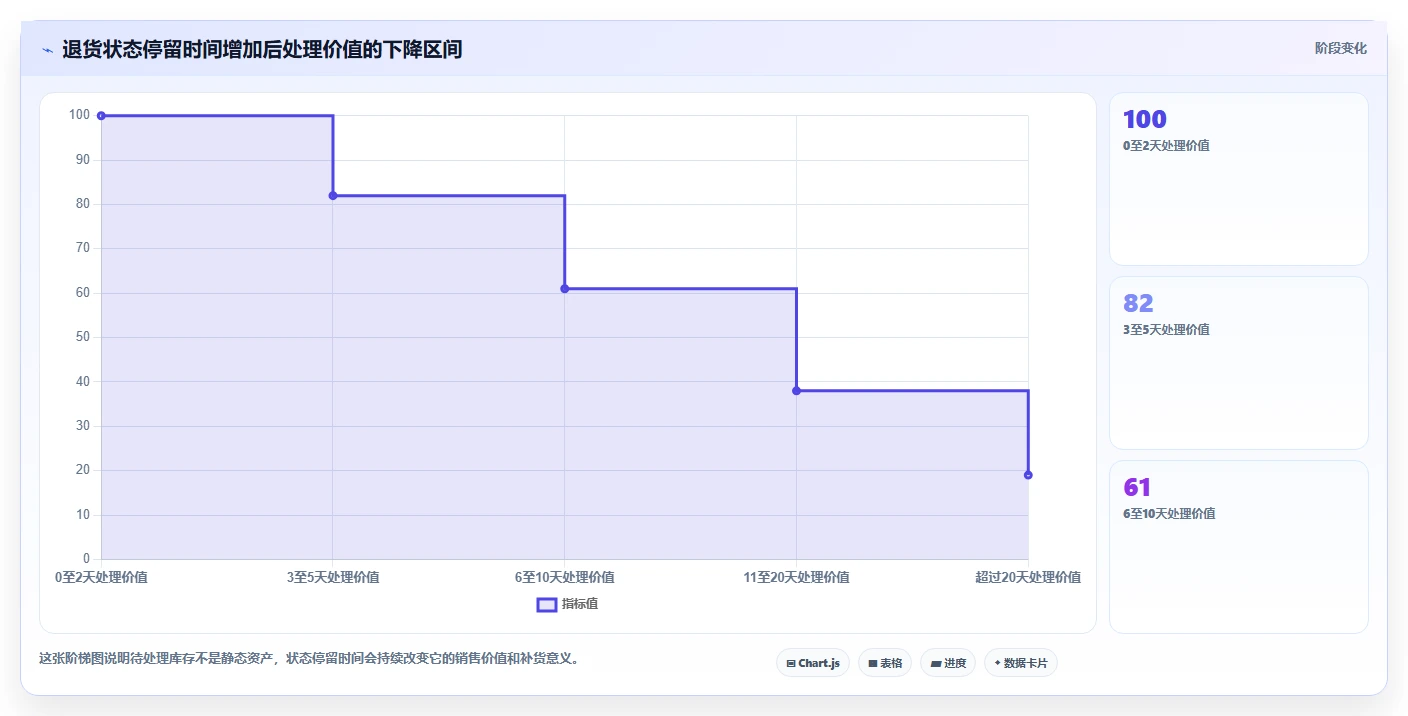Click the chart icon beside the title
This screenshot has height=716, width=1408.
[x=47, y=50]
